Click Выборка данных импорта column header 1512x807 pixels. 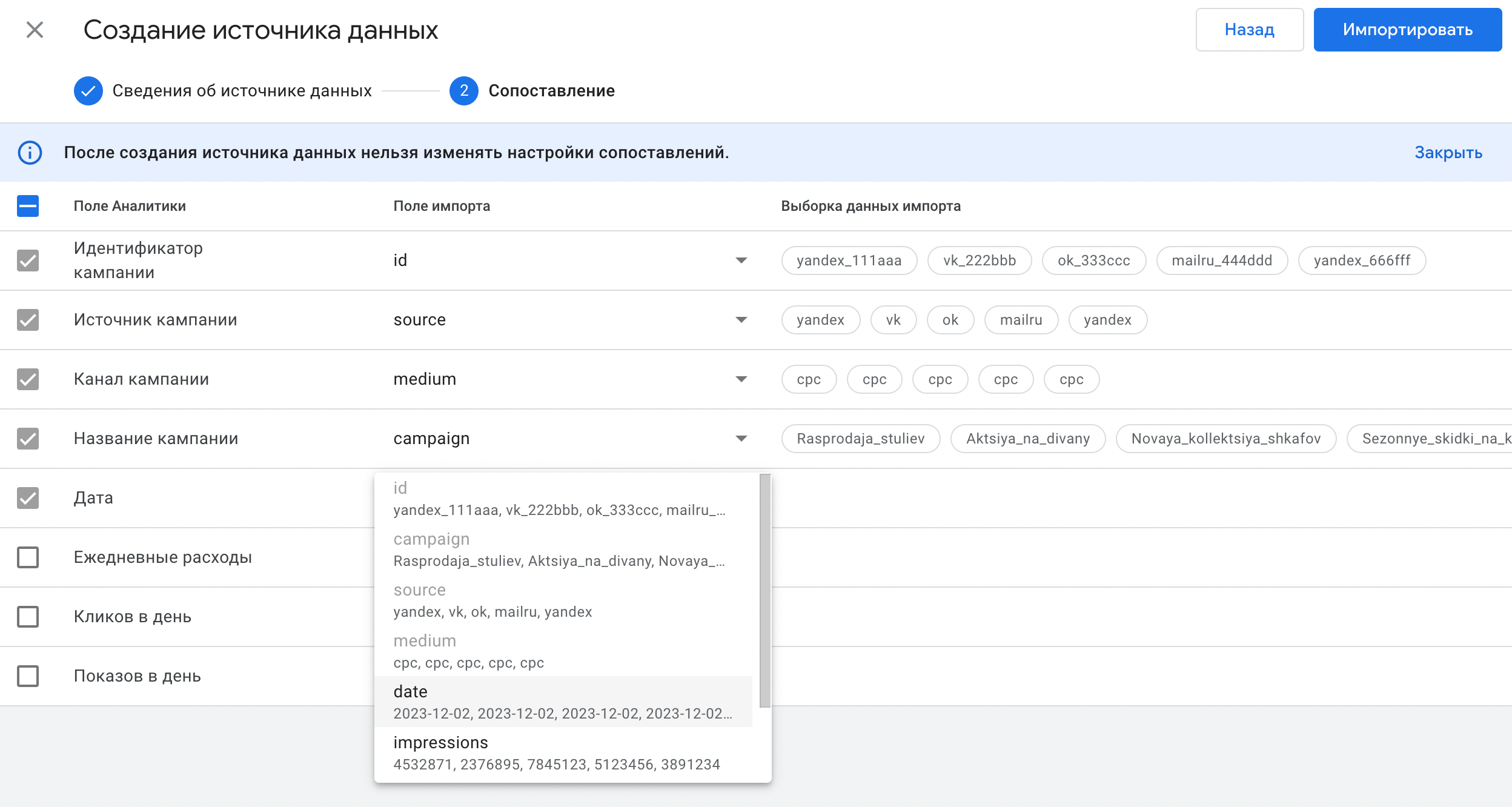[x=870, y=206]
